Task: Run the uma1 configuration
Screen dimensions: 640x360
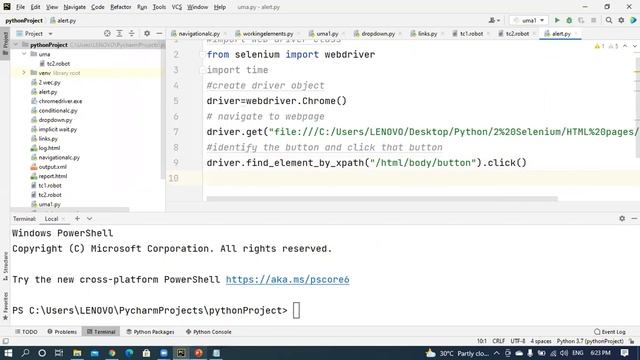Action: (557, 20)
